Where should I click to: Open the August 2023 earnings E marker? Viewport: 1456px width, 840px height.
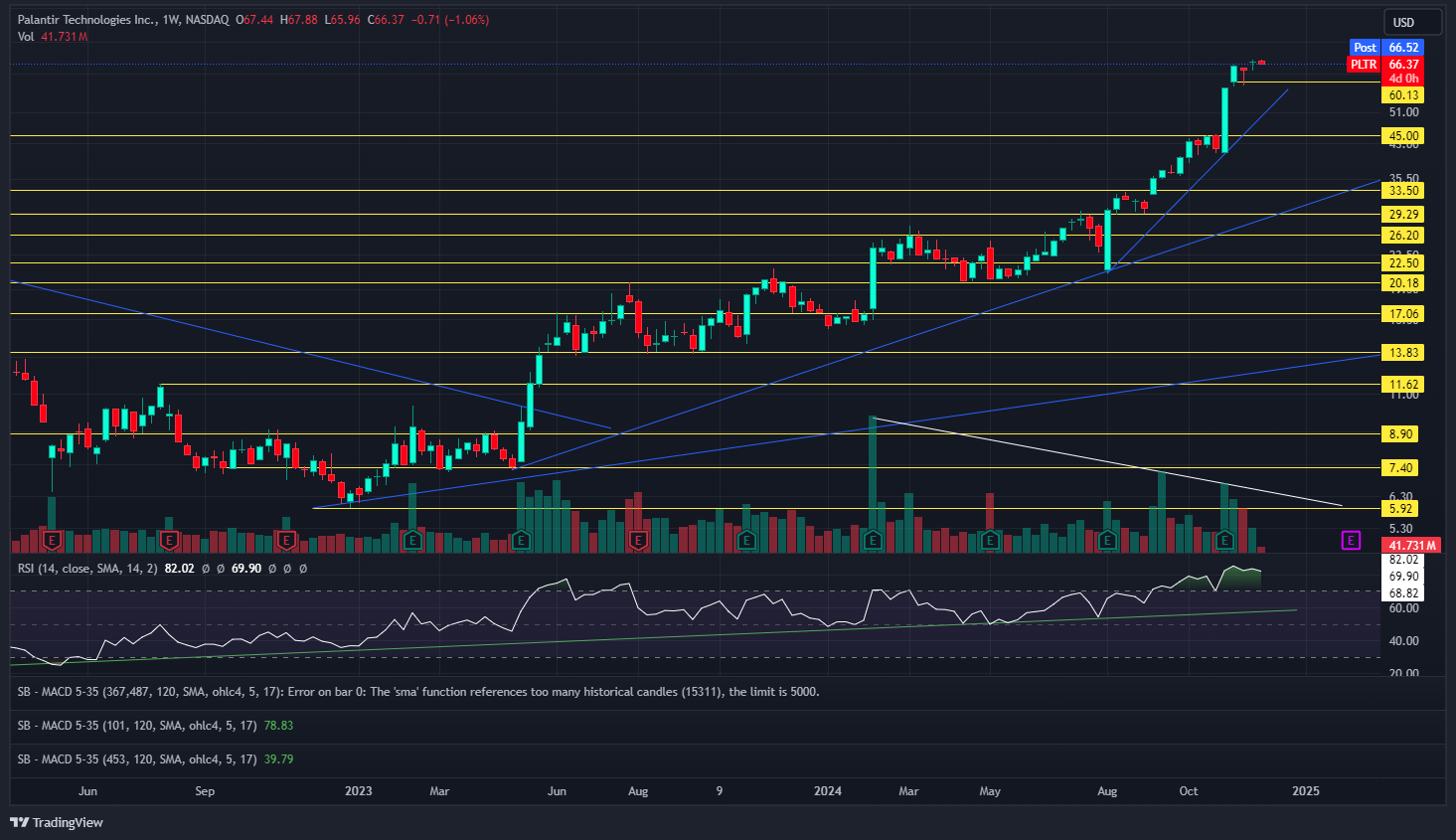(x=638, y=541)
